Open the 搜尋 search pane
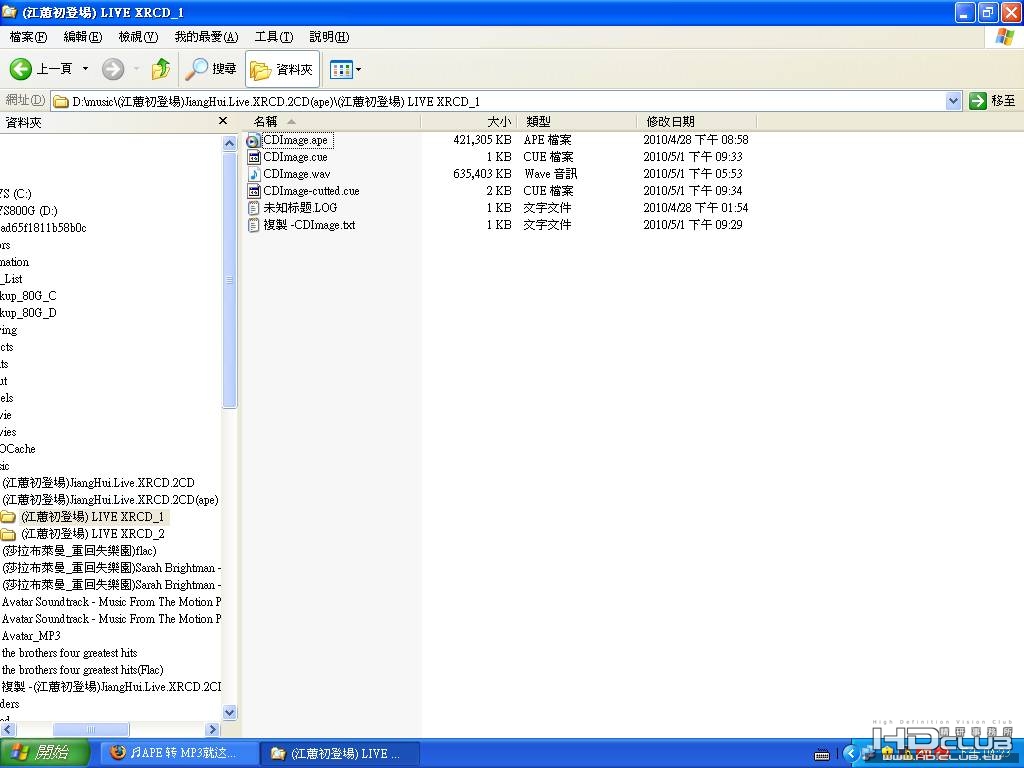Viewport: 1024px width, 768px height. point(210,69)
